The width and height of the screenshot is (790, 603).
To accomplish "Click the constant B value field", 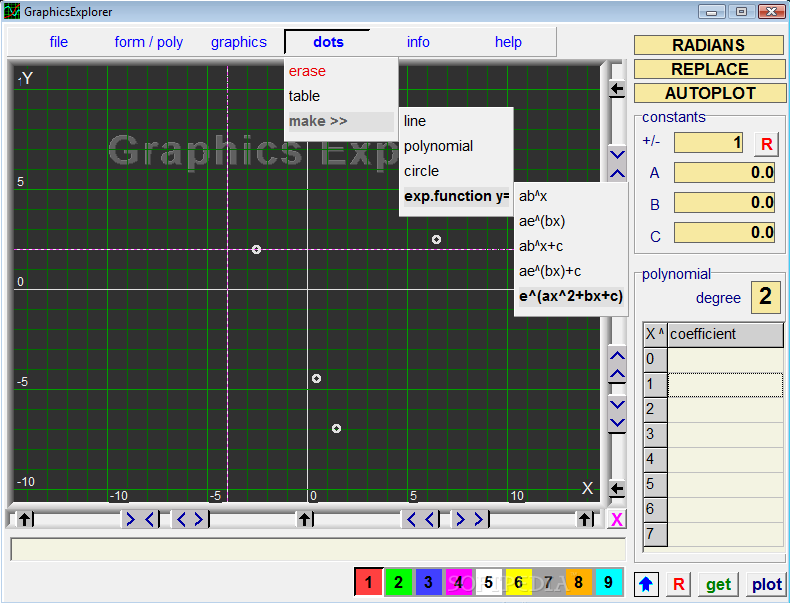I will pyautogui.click(x=725, y=203).
